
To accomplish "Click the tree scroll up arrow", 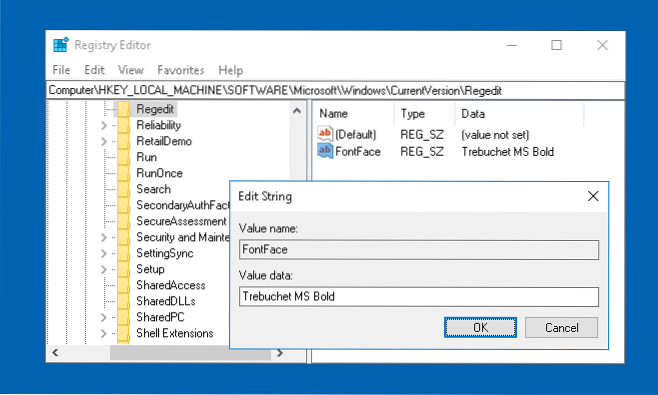I will (297, 111).
